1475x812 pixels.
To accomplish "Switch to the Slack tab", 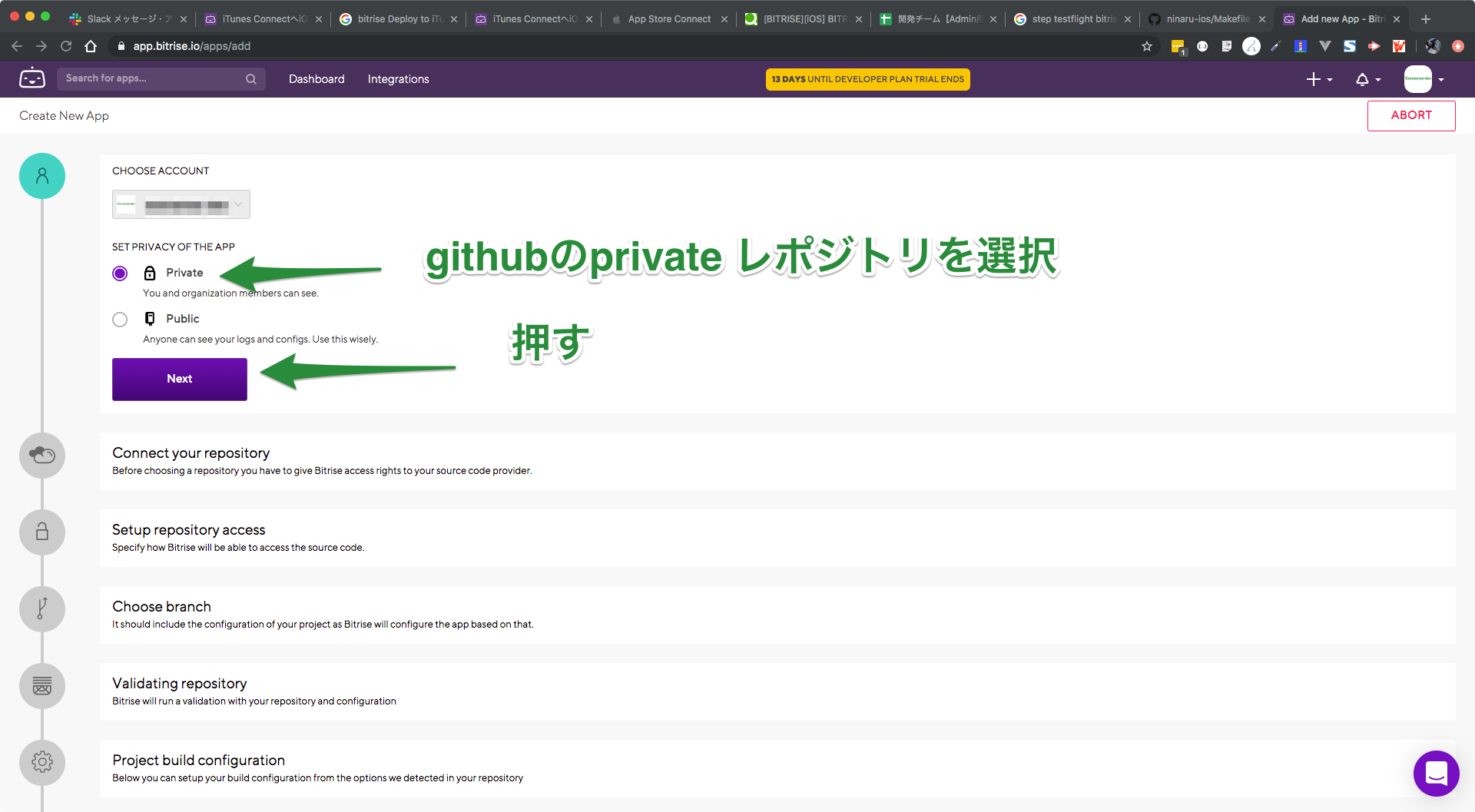I will [x=128, y=19].
